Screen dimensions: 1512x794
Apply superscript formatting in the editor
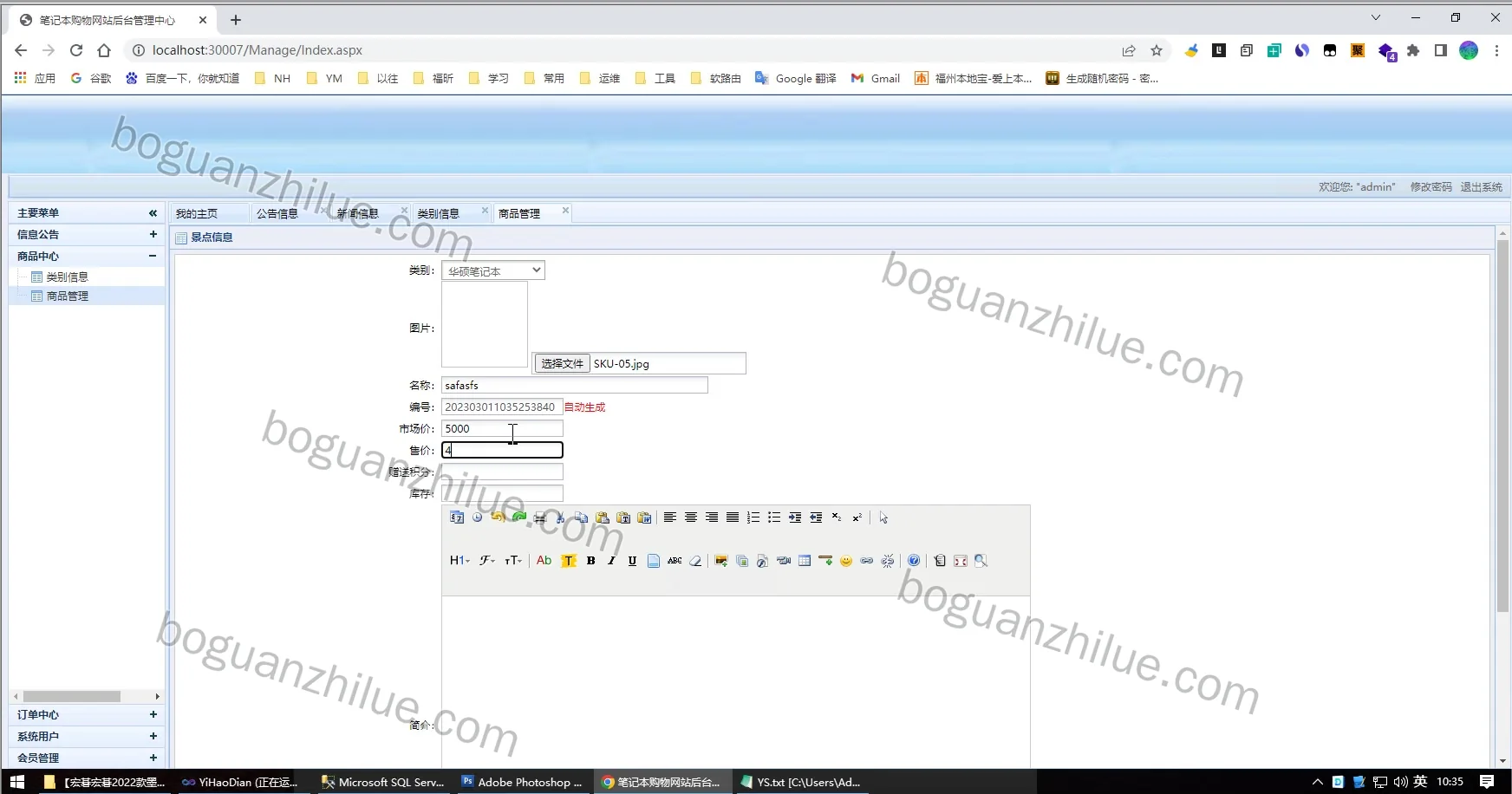pos(857,517)
